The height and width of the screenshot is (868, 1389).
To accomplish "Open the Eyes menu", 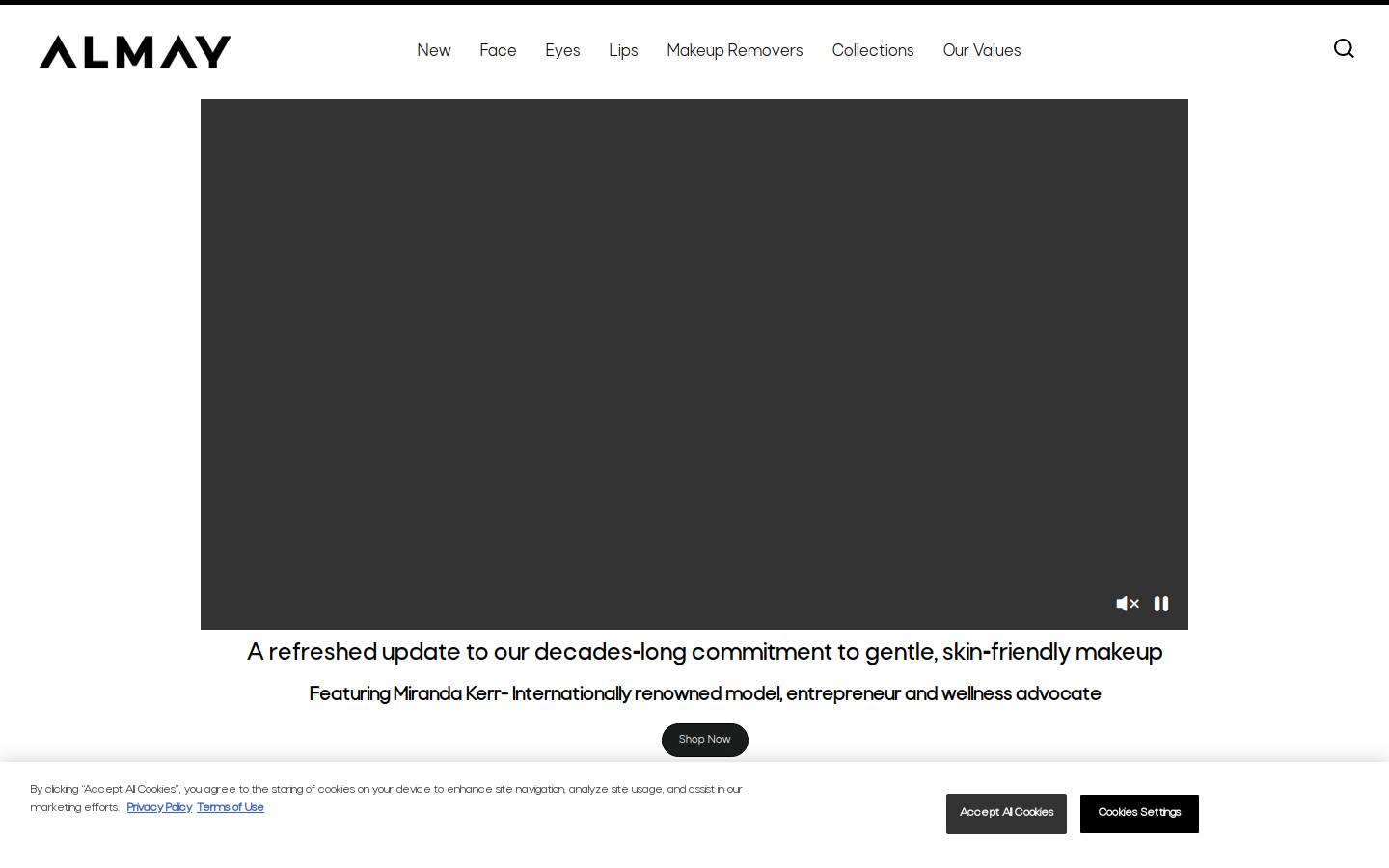I will [562, 51].
